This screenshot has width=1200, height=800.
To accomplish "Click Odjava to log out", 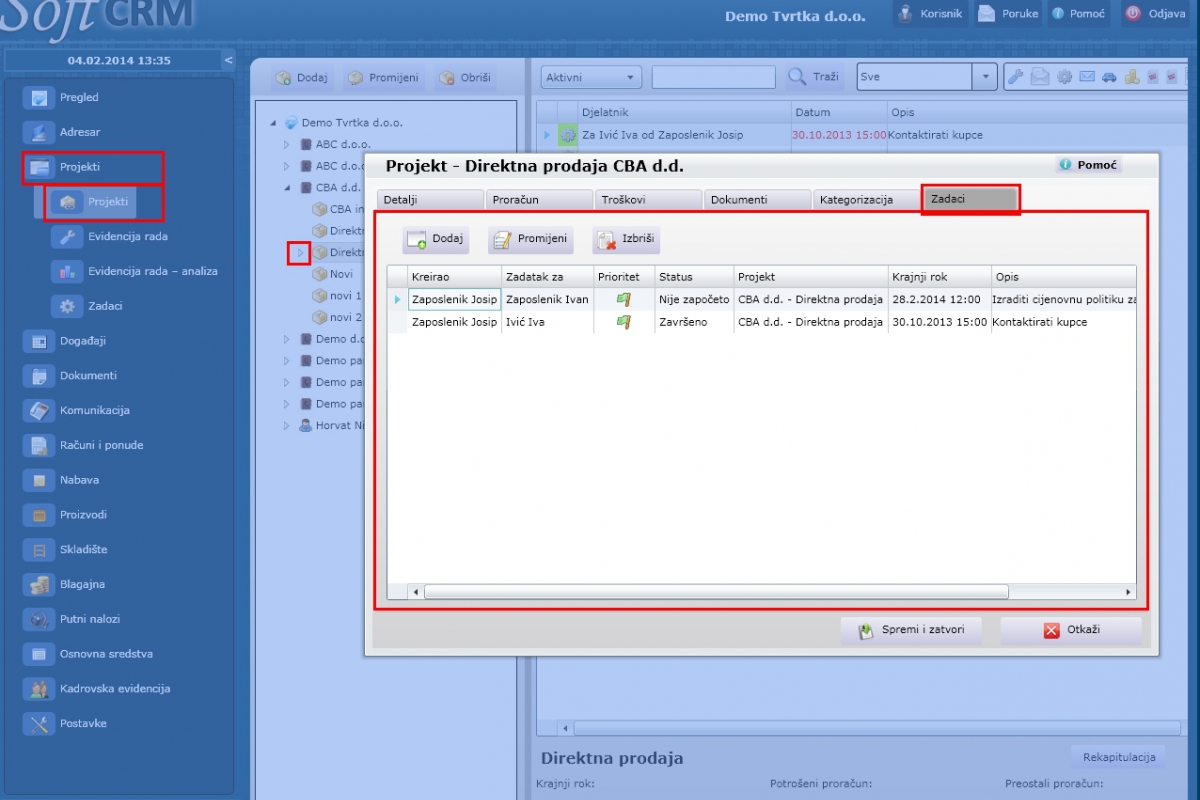I will click(x=1157, y=14).
